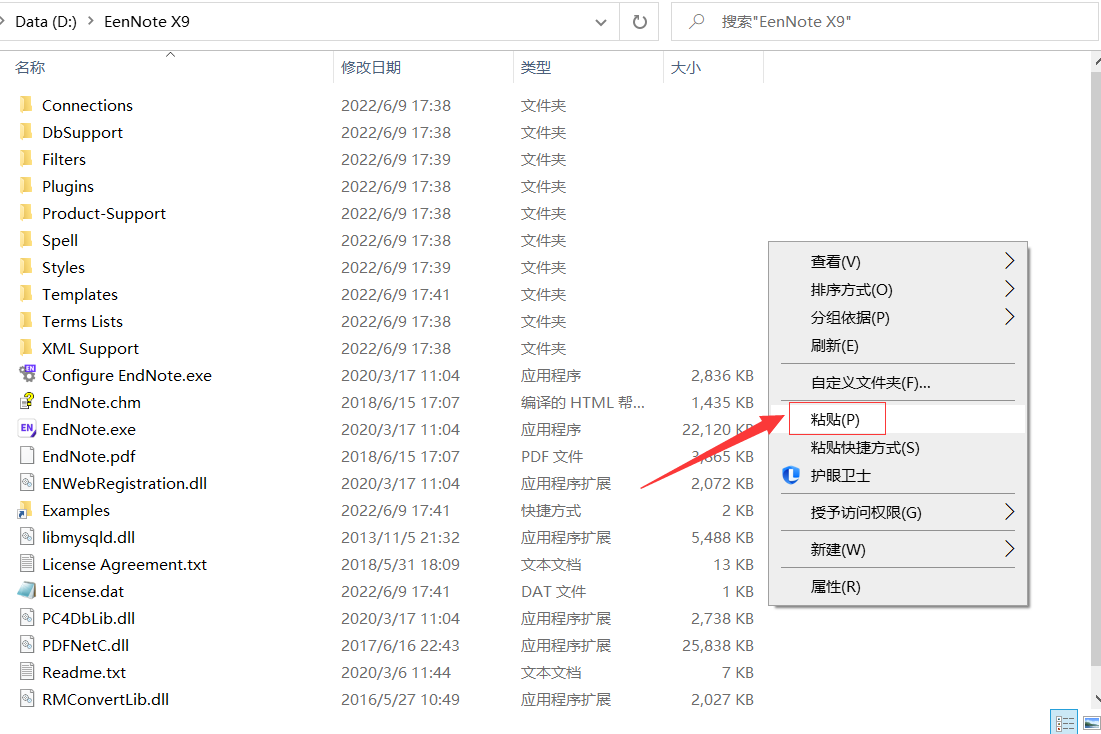Click the date 2013/11/5 21:32
The width and height of the screenshot is (1101, 734).
tap(400, 537)
